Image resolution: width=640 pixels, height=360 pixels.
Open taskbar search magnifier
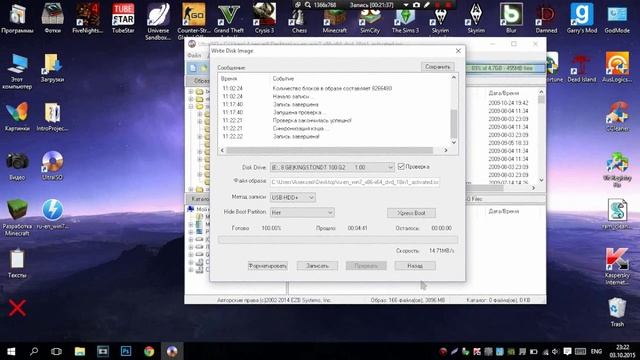(34, 351)
